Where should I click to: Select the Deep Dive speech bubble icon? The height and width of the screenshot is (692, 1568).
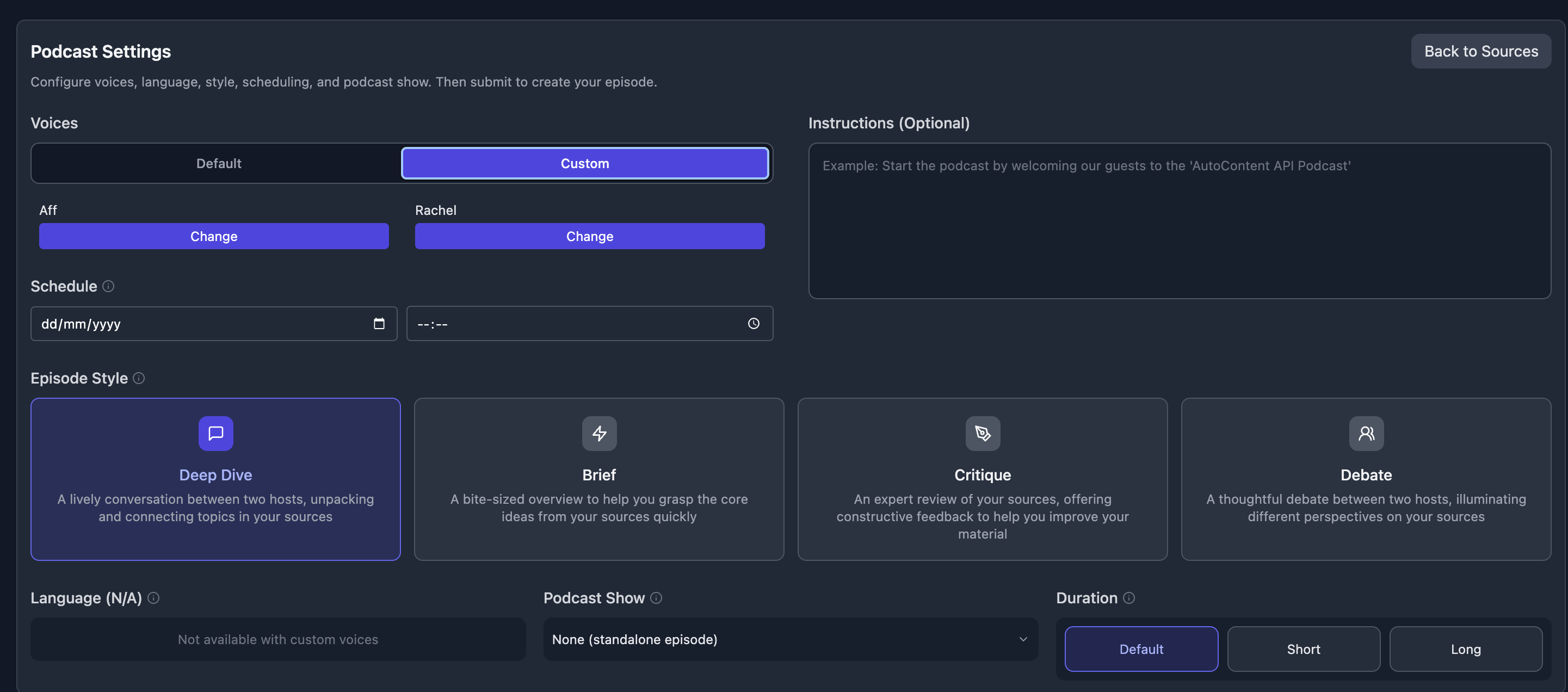pos(215,434)
